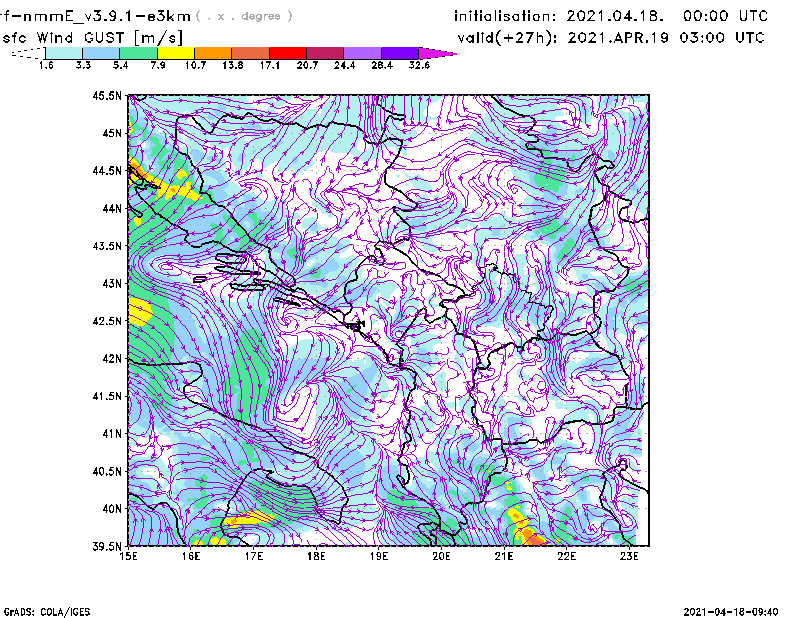Click the 19E longitude label
This screenshot has width=800, height=618.
(379, 556)
